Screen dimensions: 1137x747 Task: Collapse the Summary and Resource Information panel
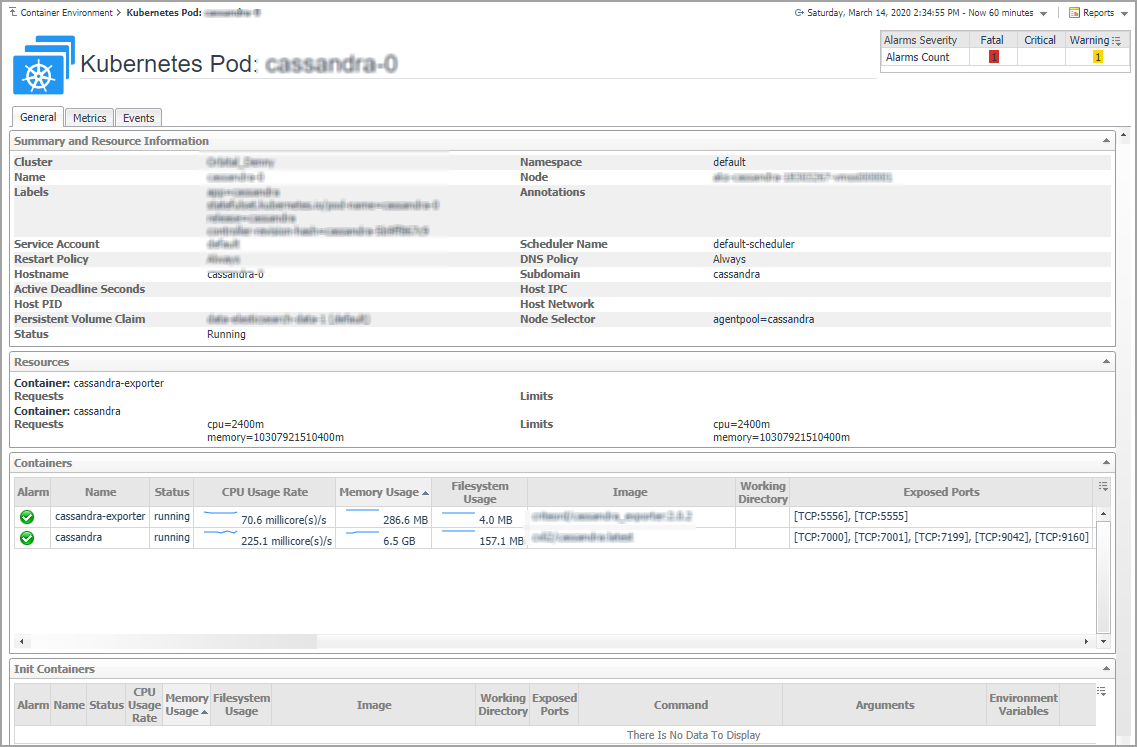coord(1106,141)
